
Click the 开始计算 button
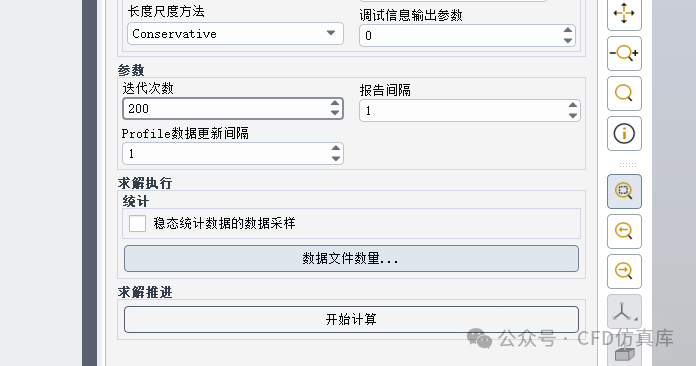tap(351, 319)
